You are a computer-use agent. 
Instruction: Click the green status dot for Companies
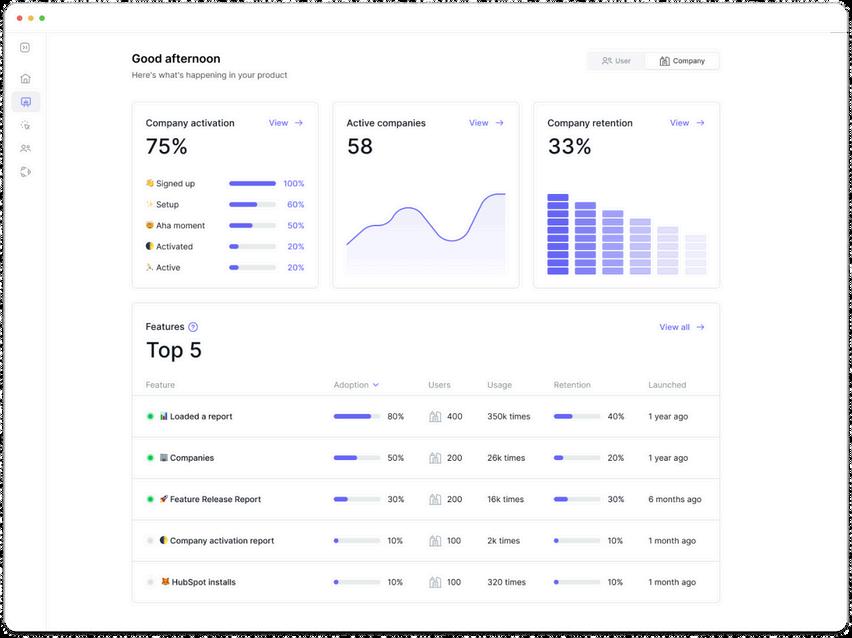point(151,458)
